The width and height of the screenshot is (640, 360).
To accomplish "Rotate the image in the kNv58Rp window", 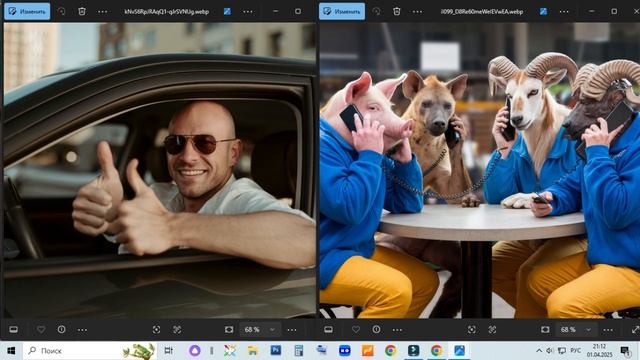I will click(62, 11).
